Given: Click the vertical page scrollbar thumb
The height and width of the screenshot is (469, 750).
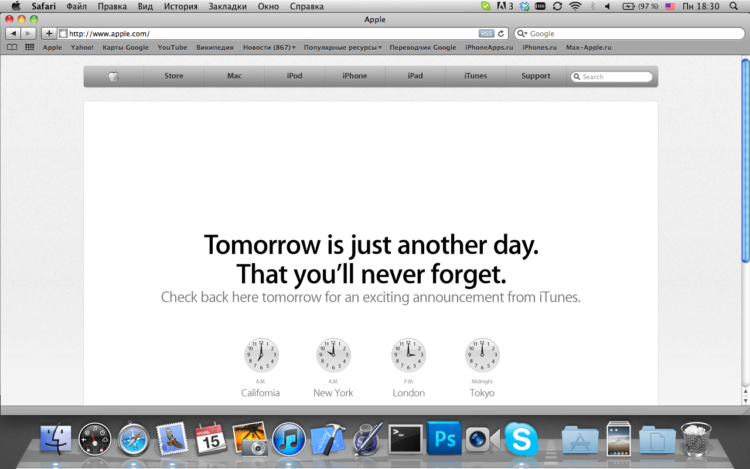Looking at the screenshot, I should pos(745,160).
